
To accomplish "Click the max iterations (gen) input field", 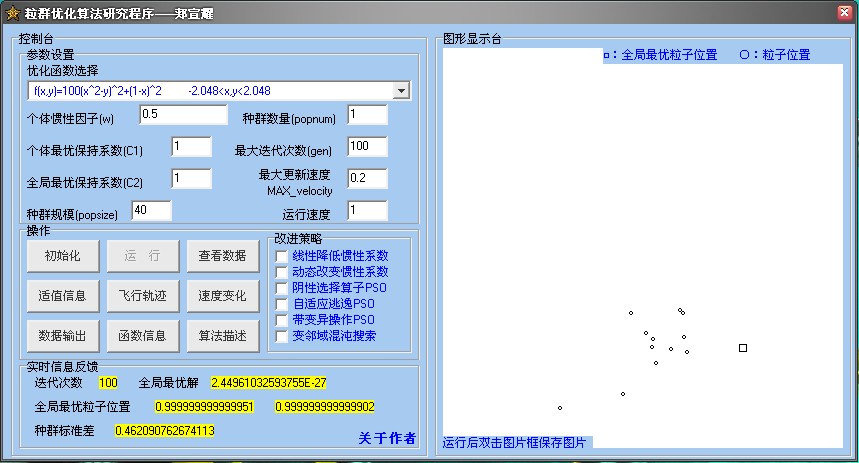I will point(367,146).
